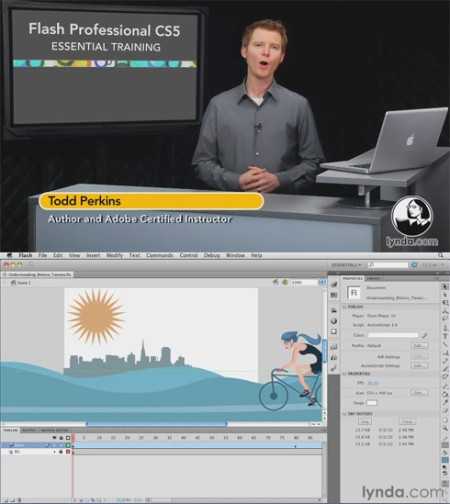Select the Brush tool
Image resolution: width=450 pixels, height=504 pixels.
click(x=445, y=369)
